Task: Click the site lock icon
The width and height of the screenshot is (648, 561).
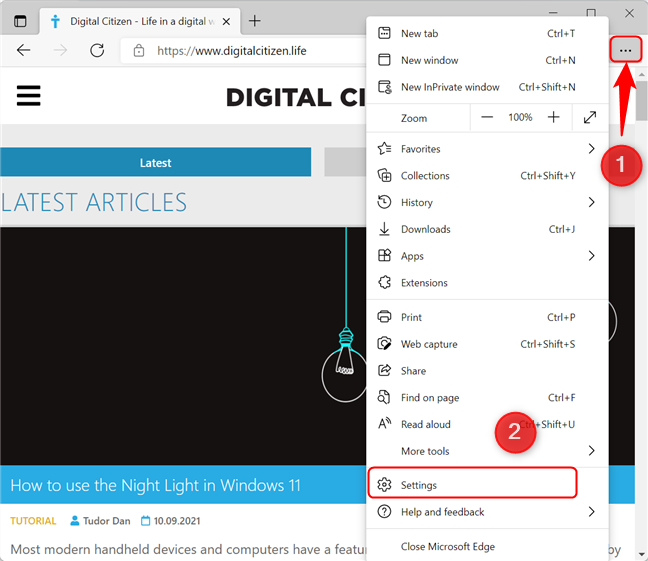Action: 139,51
